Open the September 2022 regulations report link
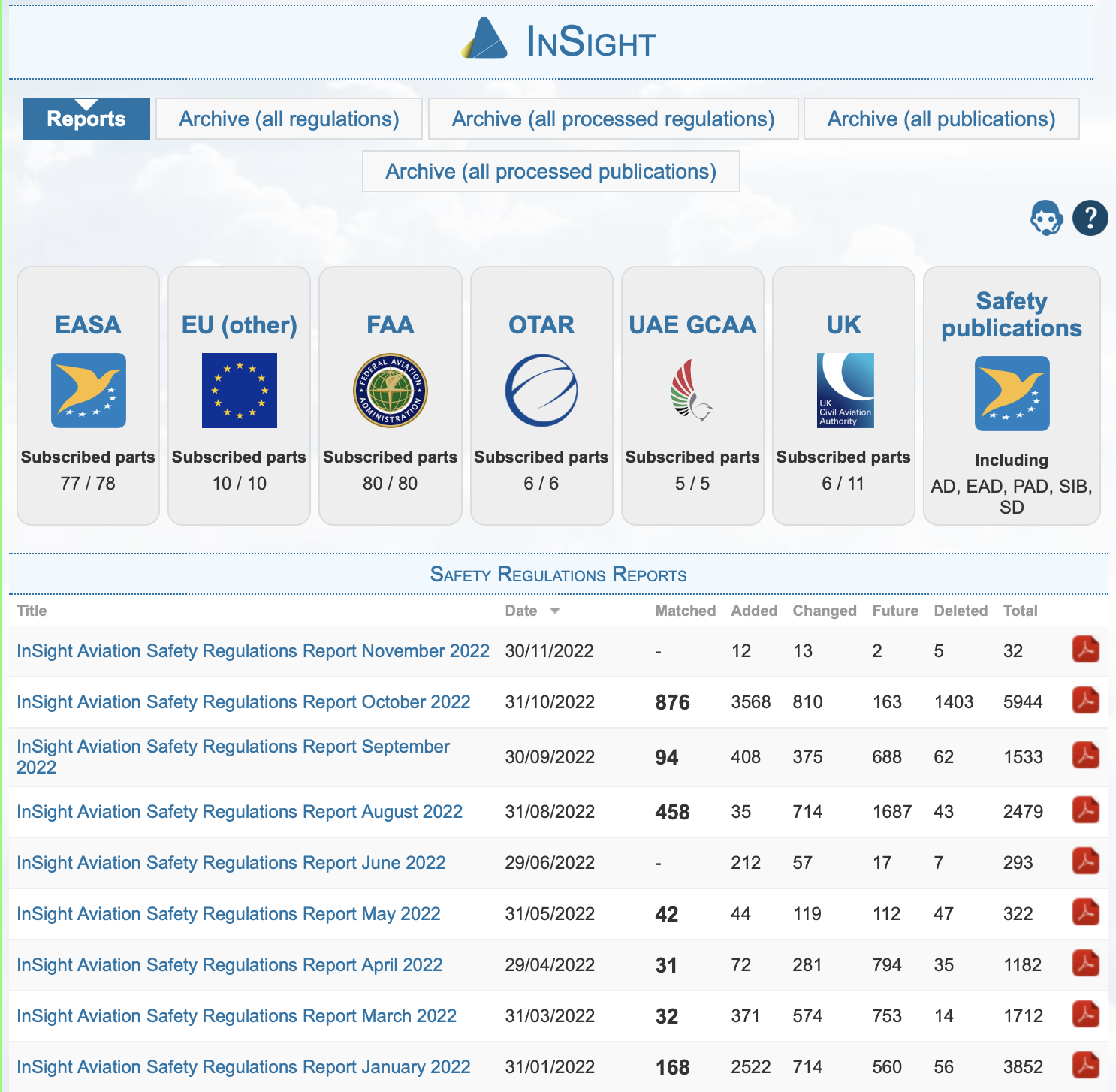 click(233, 756)
